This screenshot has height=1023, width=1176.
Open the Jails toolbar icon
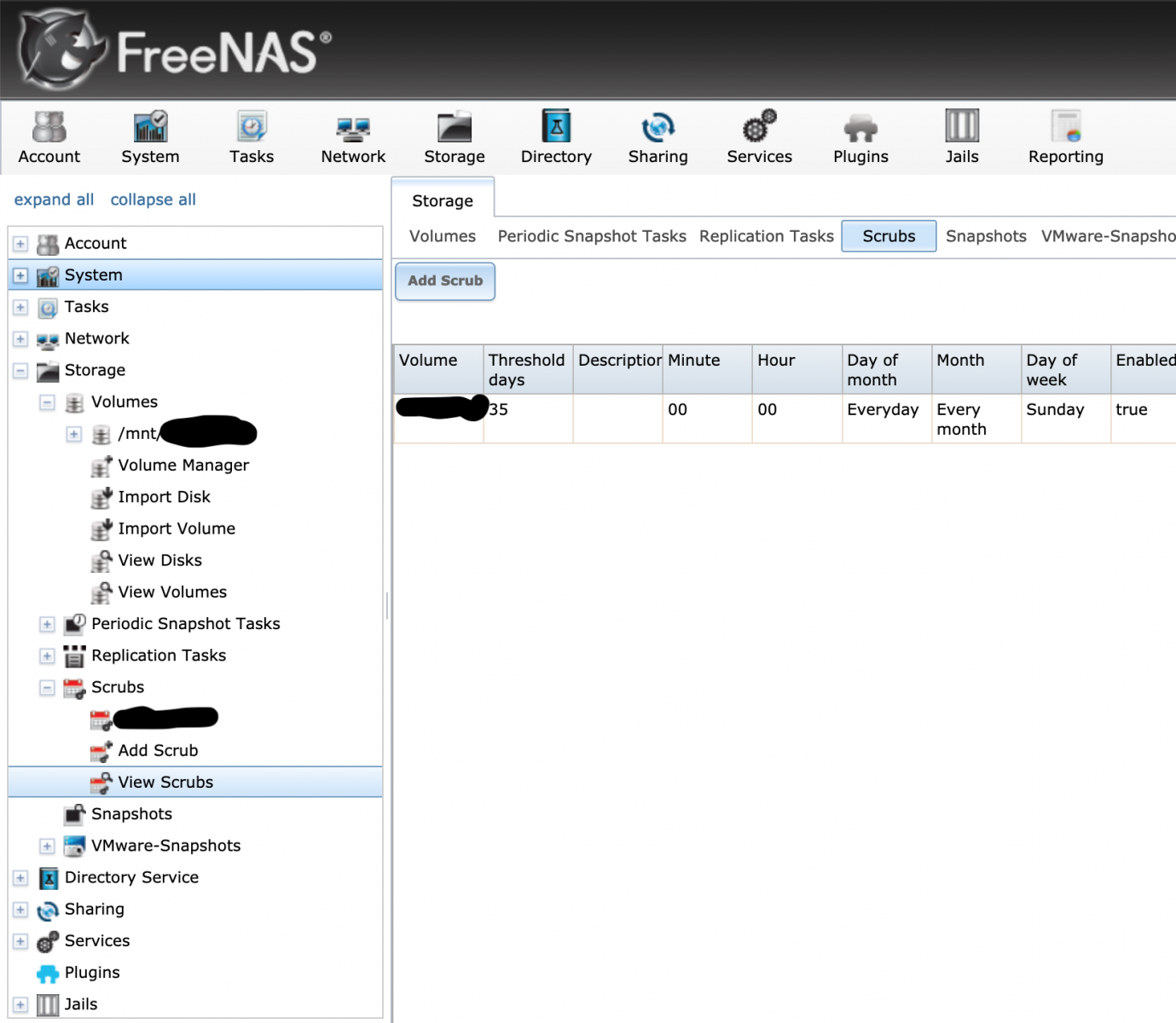pyautogui.click(x=962, y=137)
